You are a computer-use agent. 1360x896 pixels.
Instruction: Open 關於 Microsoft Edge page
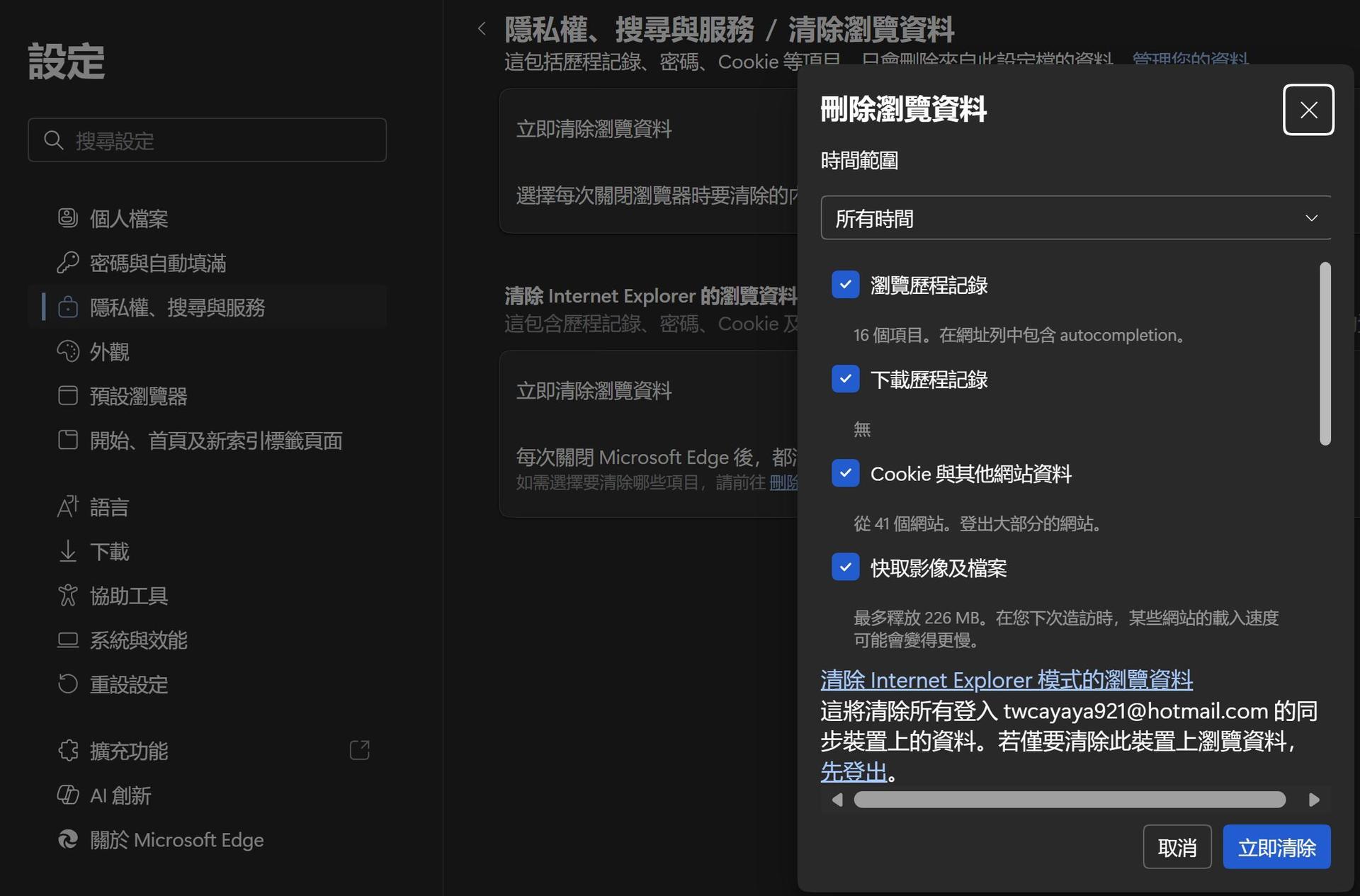click(207, 839)
